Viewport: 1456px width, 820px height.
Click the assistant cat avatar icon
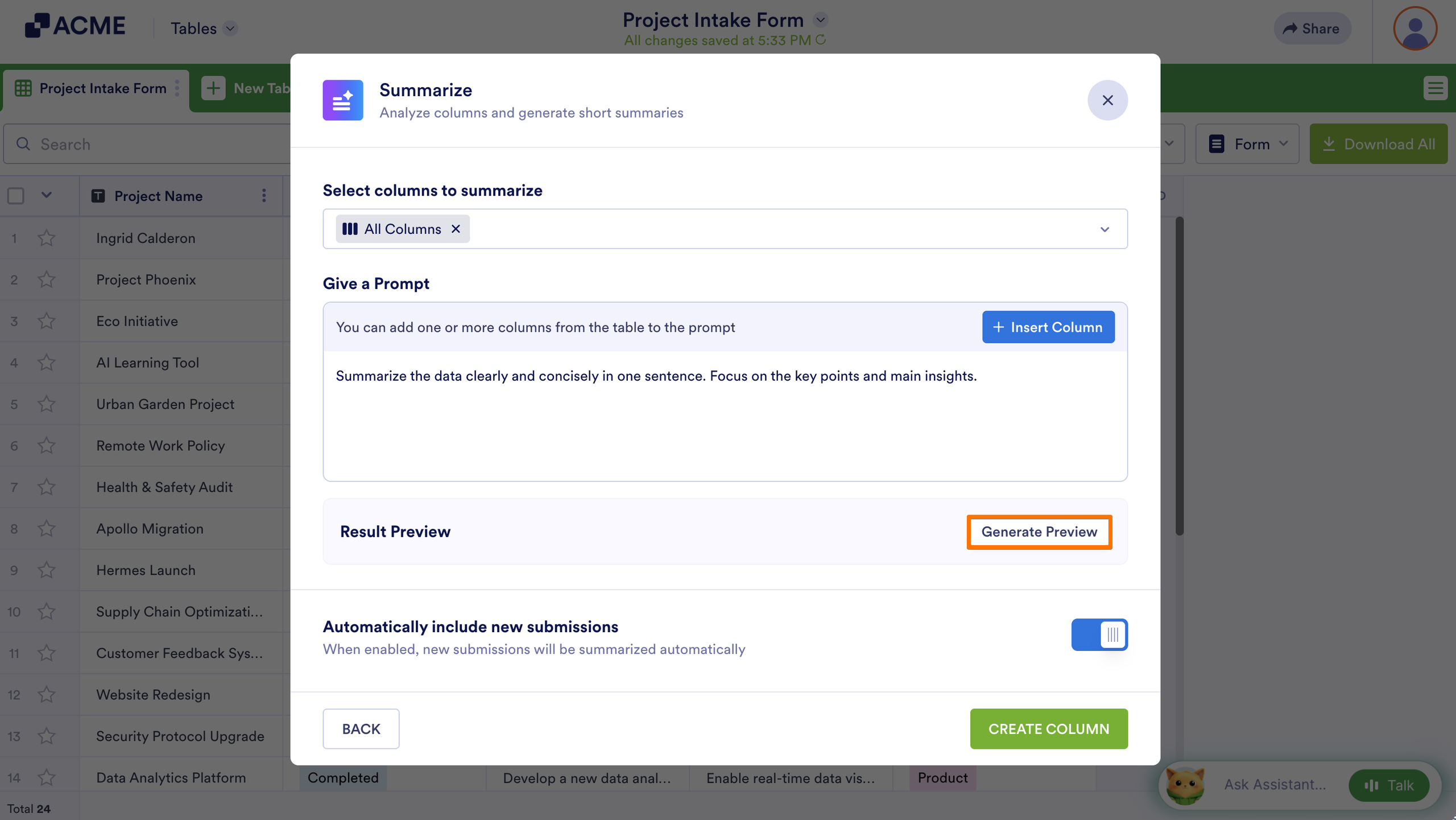click(x=1185, y=785)
